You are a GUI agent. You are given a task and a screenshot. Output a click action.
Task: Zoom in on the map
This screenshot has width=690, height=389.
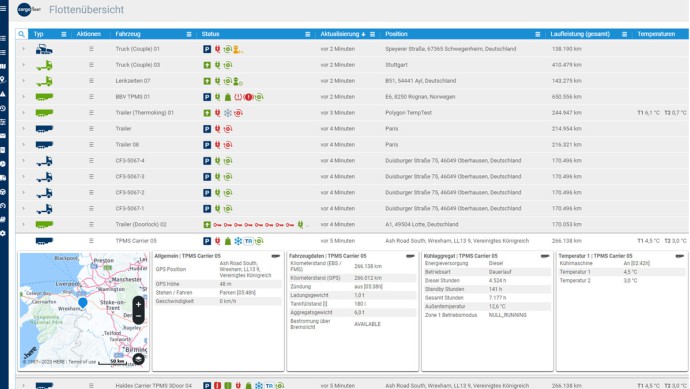tap(138, 304)
